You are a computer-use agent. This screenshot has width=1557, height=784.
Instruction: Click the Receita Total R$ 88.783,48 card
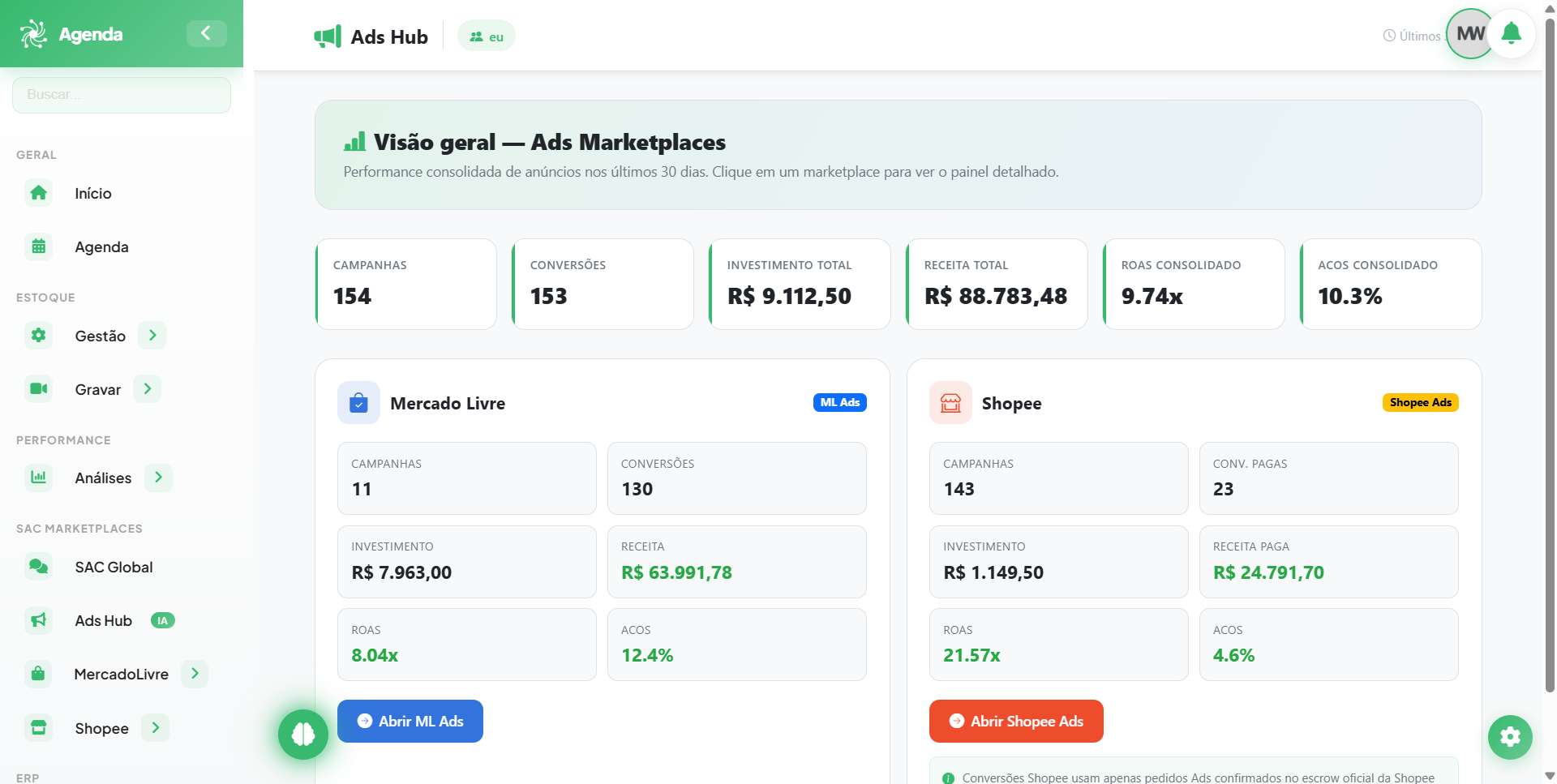click(x=997, y=284)
